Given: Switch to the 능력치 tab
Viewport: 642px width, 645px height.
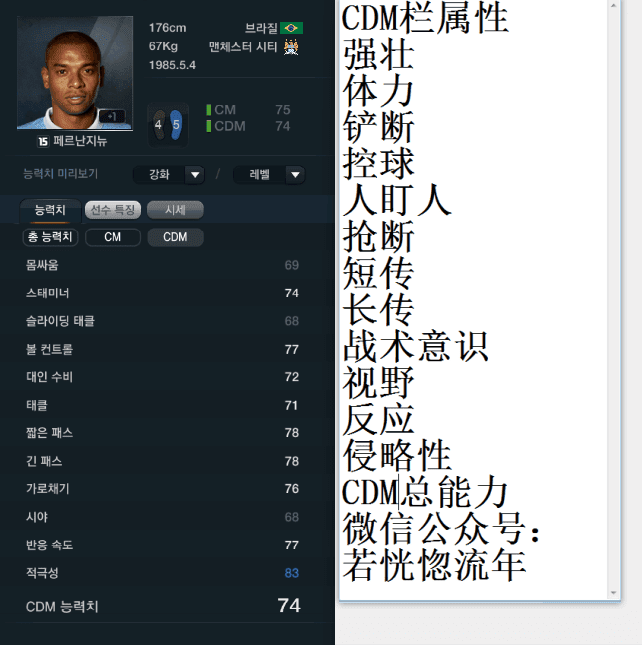Looking at the screenshot, I should (x=50, y=210).
